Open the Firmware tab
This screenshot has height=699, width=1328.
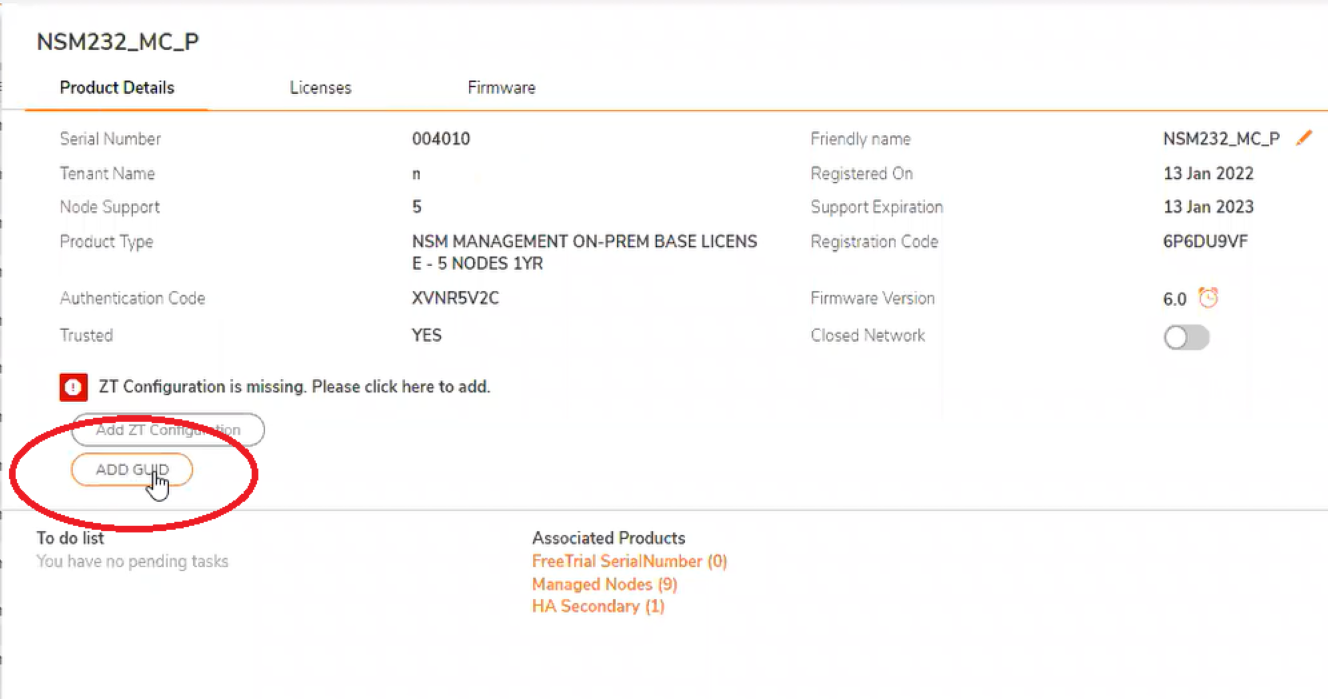point(501,88)
